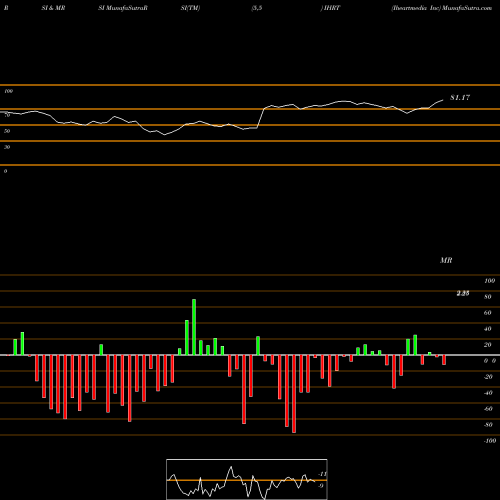Click the right end of the white RSI line
The height and width of the screenshot is (500, 500).
tap(443, 100)
